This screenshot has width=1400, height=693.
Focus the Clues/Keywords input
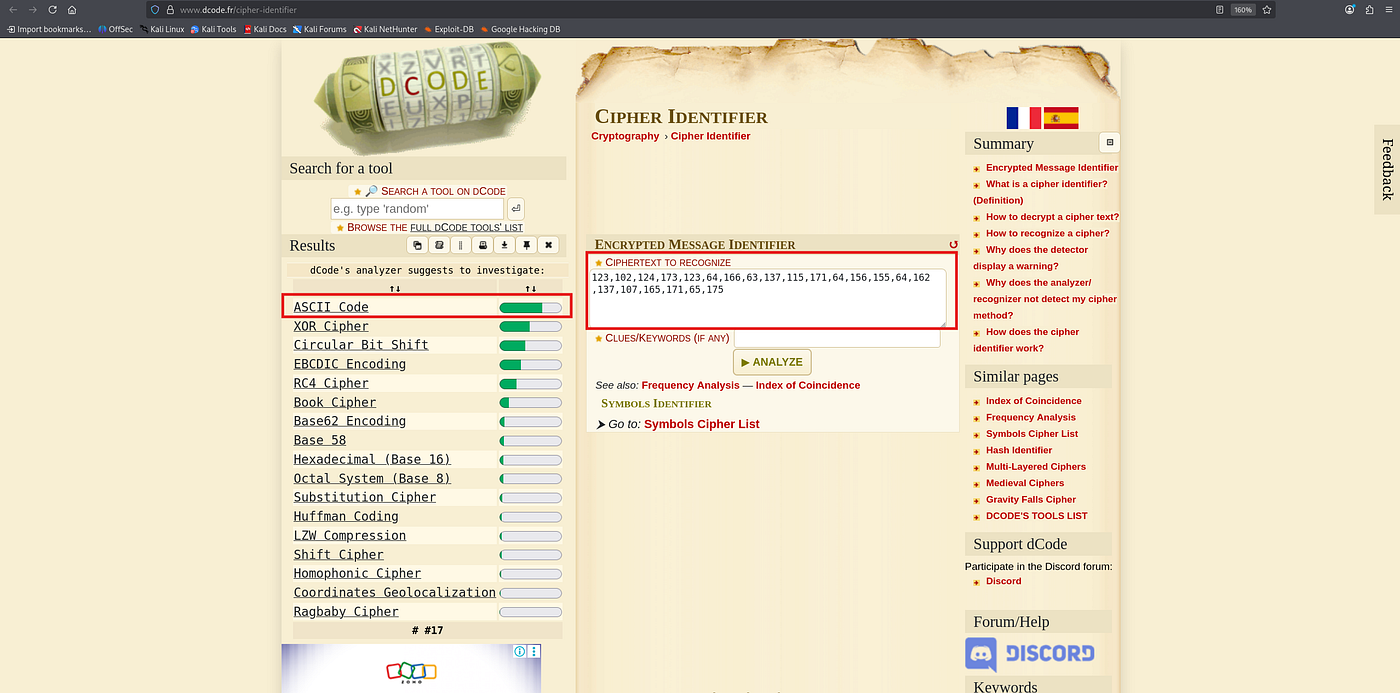(x=837, y=338)
